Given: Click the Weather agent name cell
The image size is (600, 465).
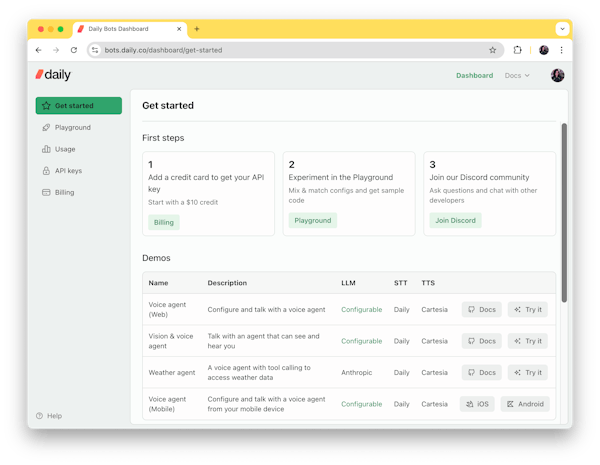Looking at the screenshot, I should pos(172,372).
